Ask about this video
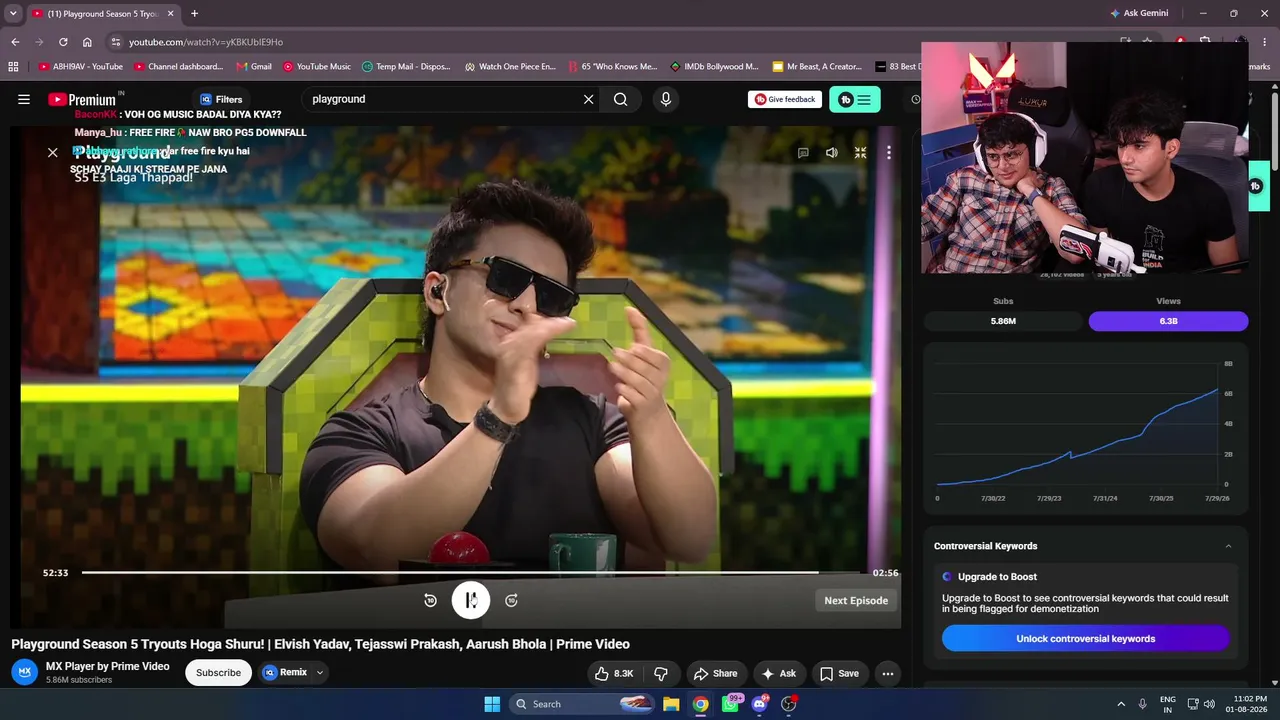This screenshot has width=1280, height=720. 778,673
